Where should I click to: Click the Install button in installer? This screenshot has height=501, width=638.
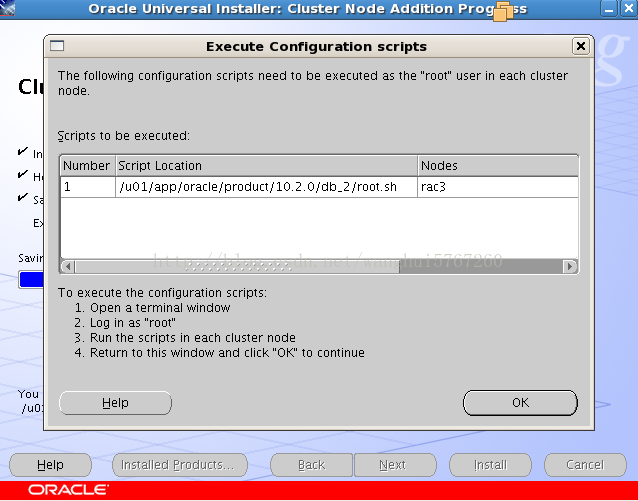tap(490, 465)
